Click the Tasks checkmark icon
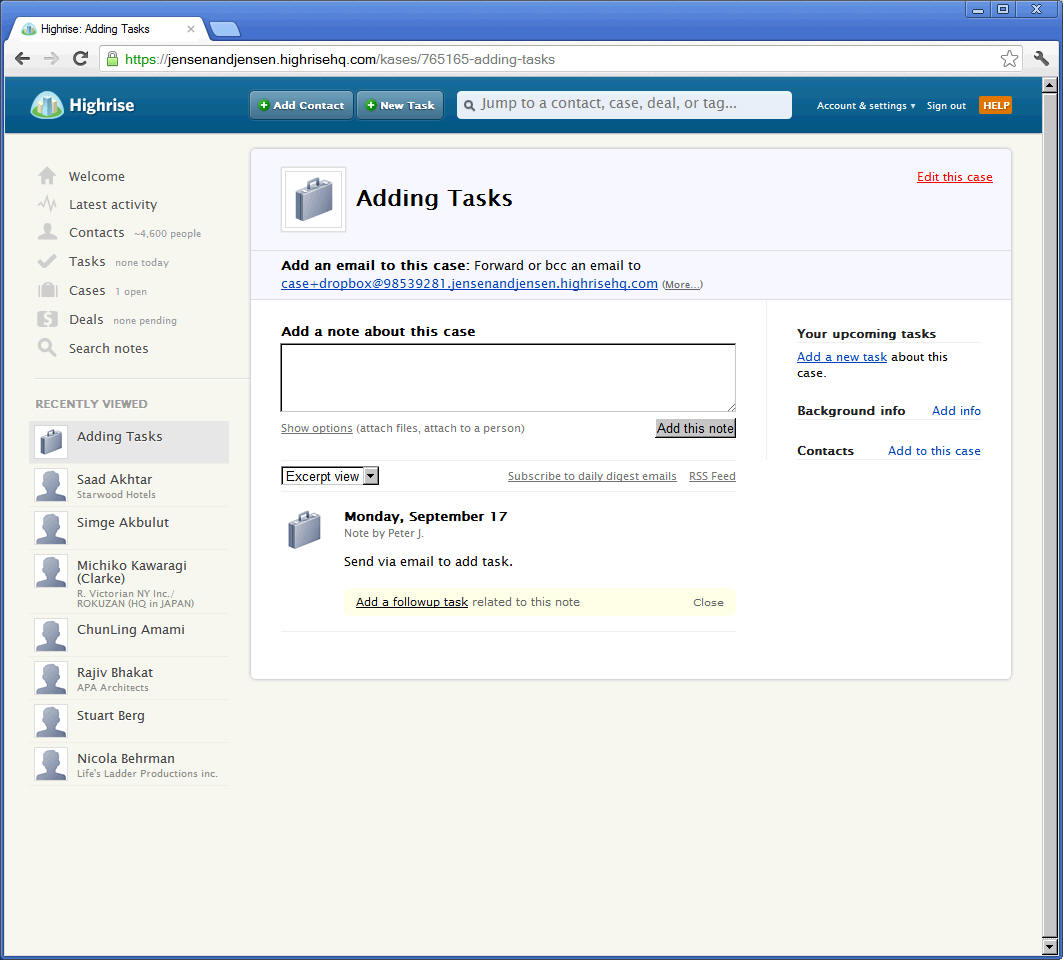 (x=47, y=261)
